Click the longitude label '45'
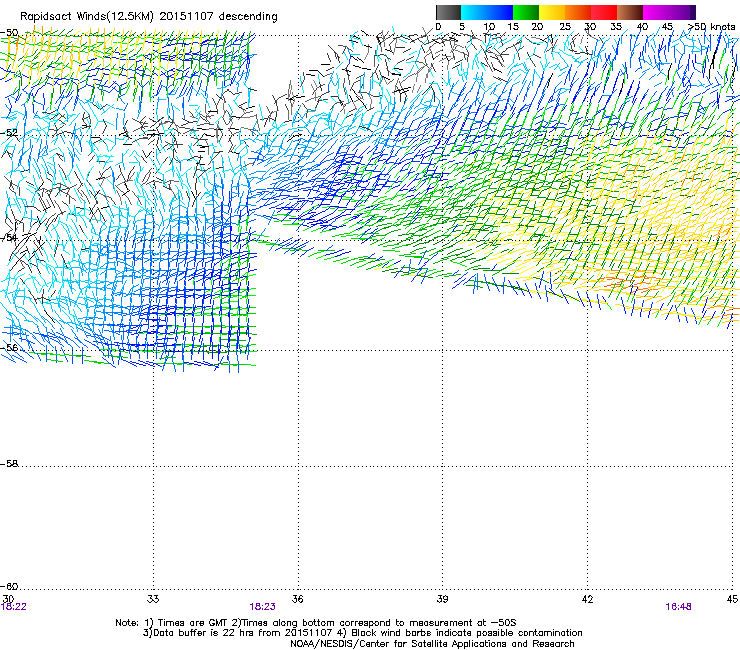 pyautogui.click(x=732, y=599)
